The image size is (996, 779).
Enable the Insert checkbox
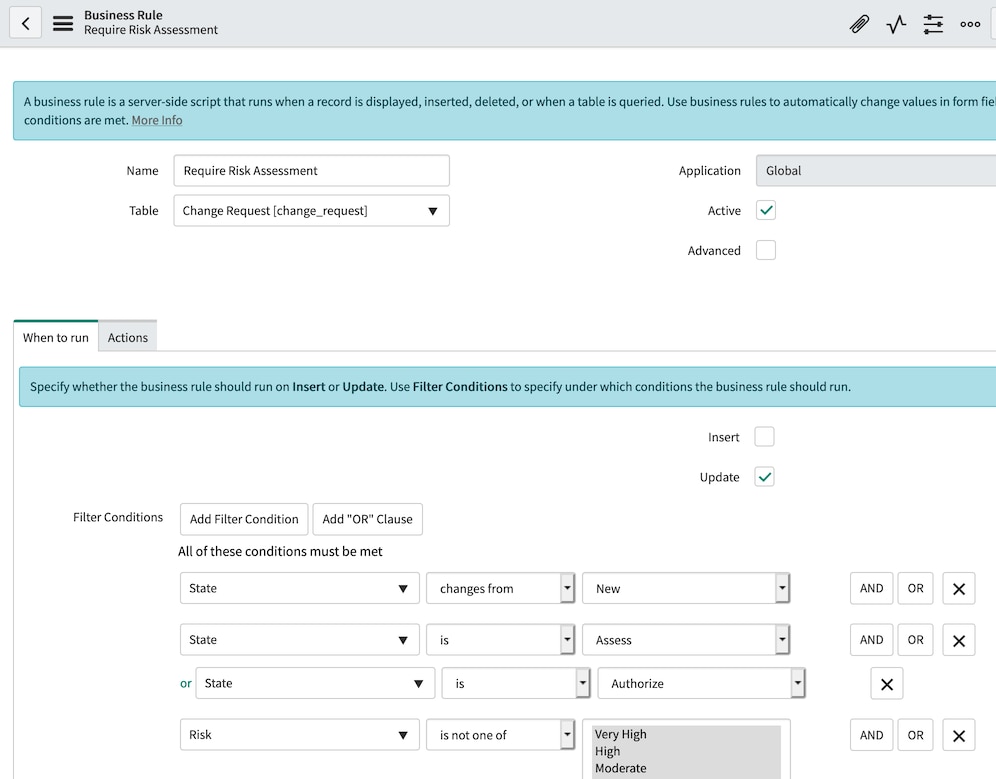[x=764, y=436]
